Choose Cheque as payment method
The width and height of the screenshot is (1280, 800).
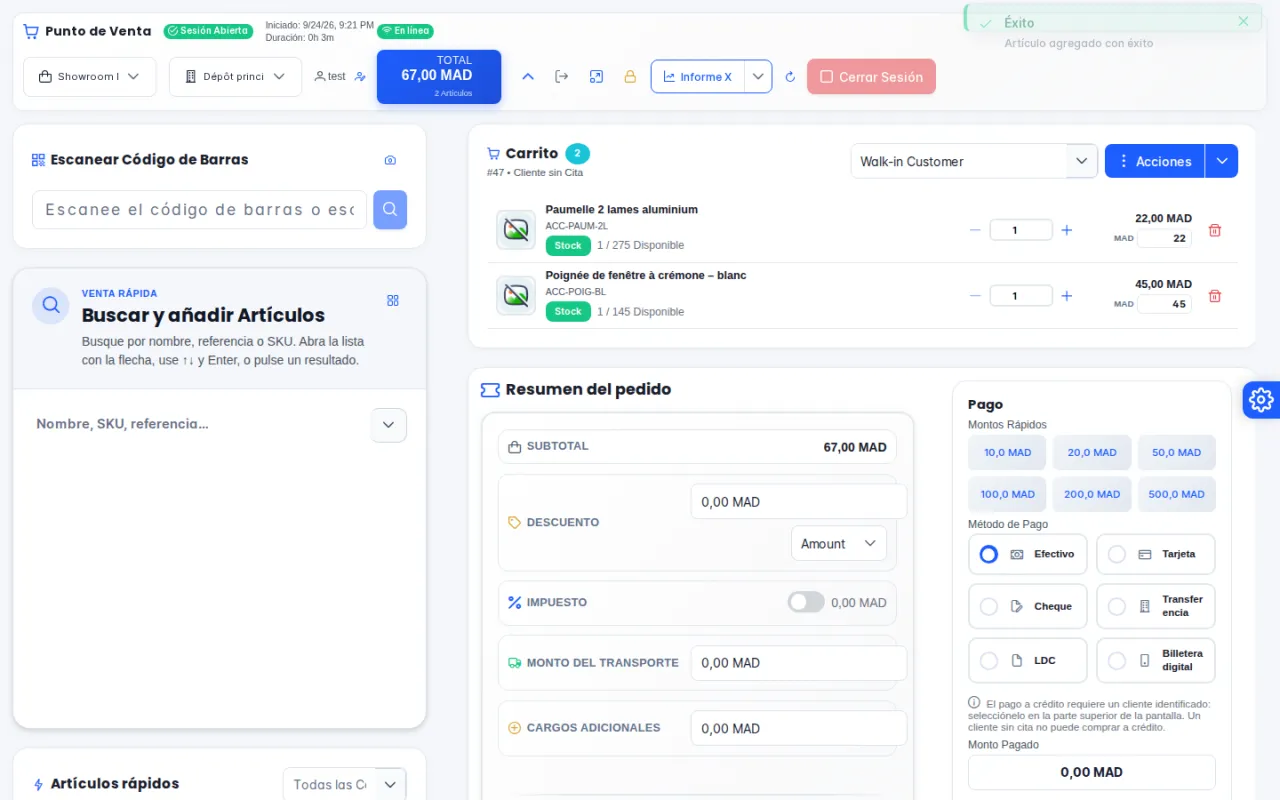point(1027,606)
